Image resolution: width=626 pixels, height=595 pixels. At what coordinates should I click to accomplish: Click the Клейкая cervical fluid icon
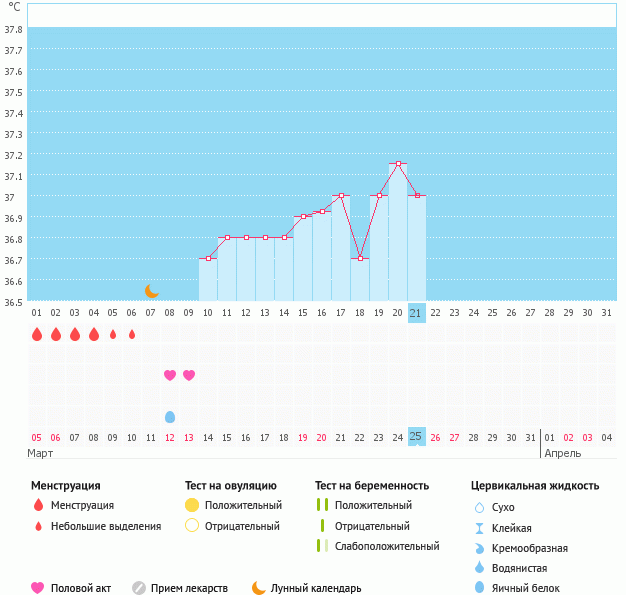480,528
